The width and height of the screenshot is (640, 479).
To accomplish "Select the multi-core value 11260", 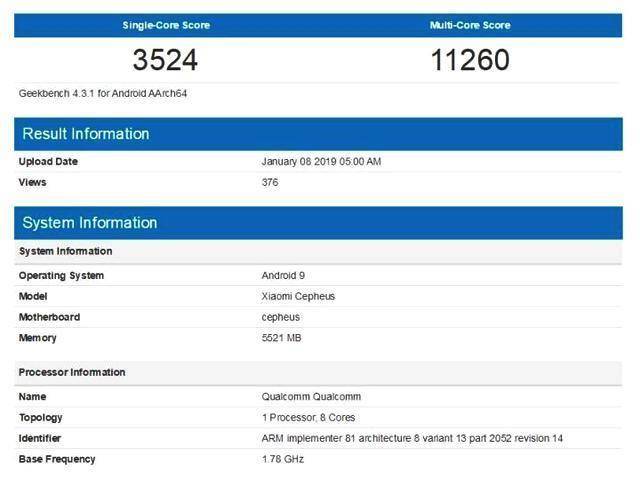I will click(470, 60).
